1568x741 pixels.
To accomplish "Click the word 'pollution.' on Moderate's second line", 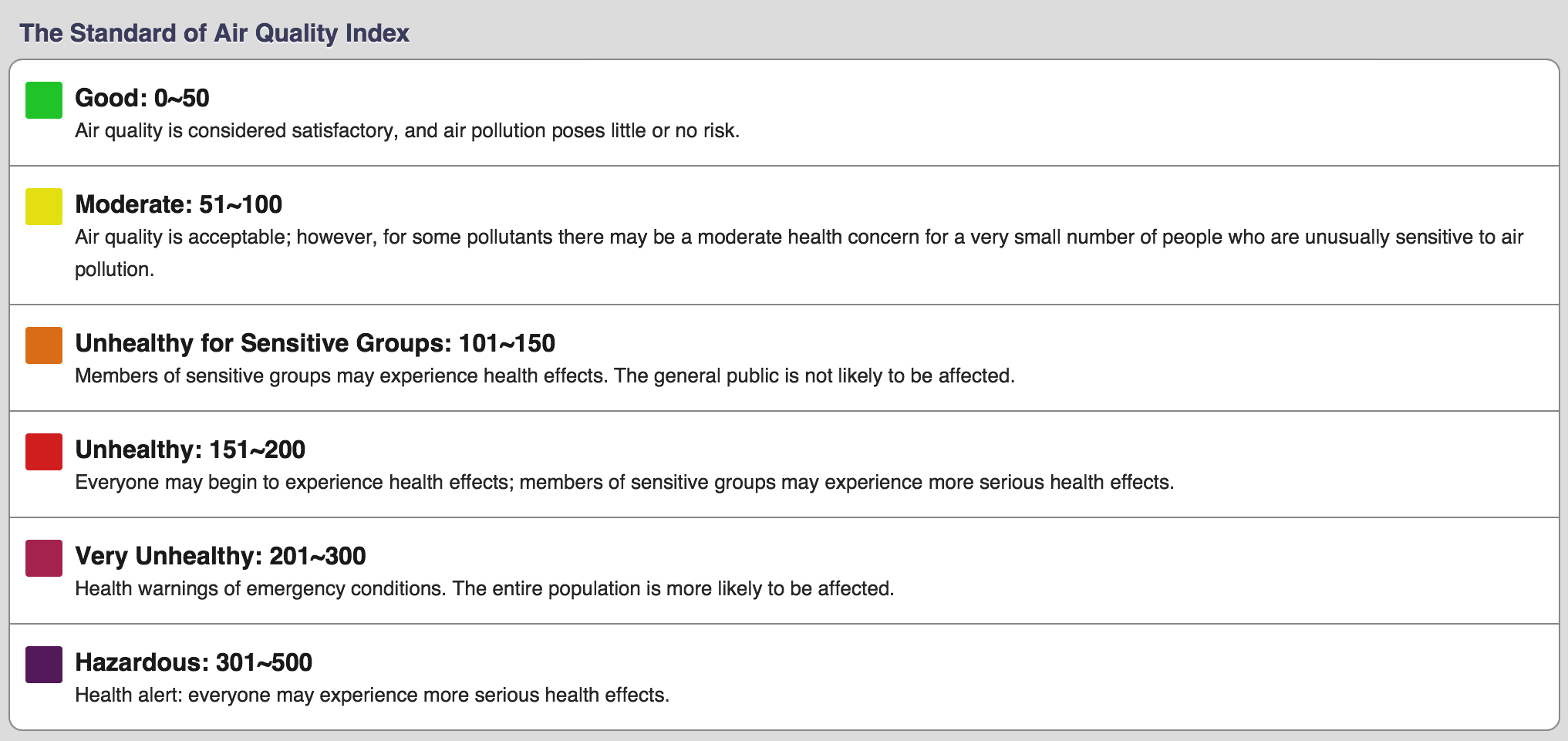I will 114,270.
